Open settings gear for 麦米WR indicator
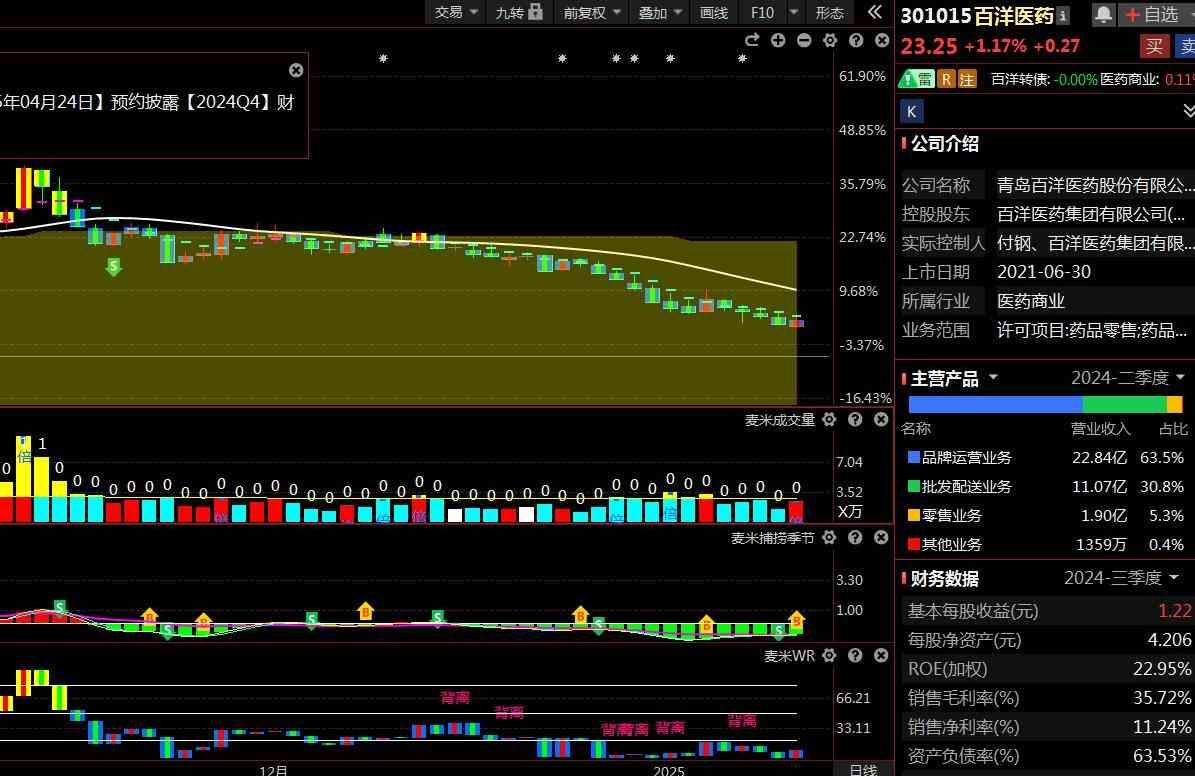The width and height of the screenshot is (1195, 776). pos(829,656)
